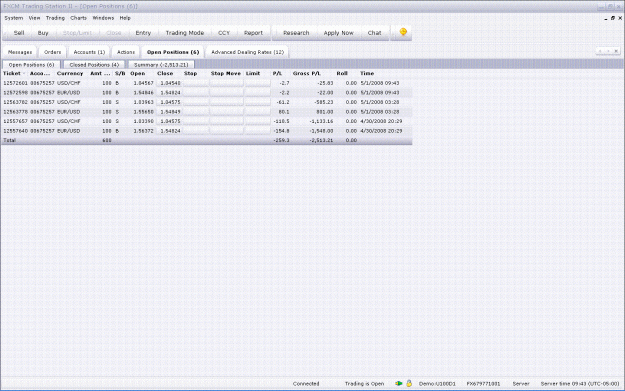
Task: Click the left tab-scroll arrow at right edge
Action: pos(600,51)
